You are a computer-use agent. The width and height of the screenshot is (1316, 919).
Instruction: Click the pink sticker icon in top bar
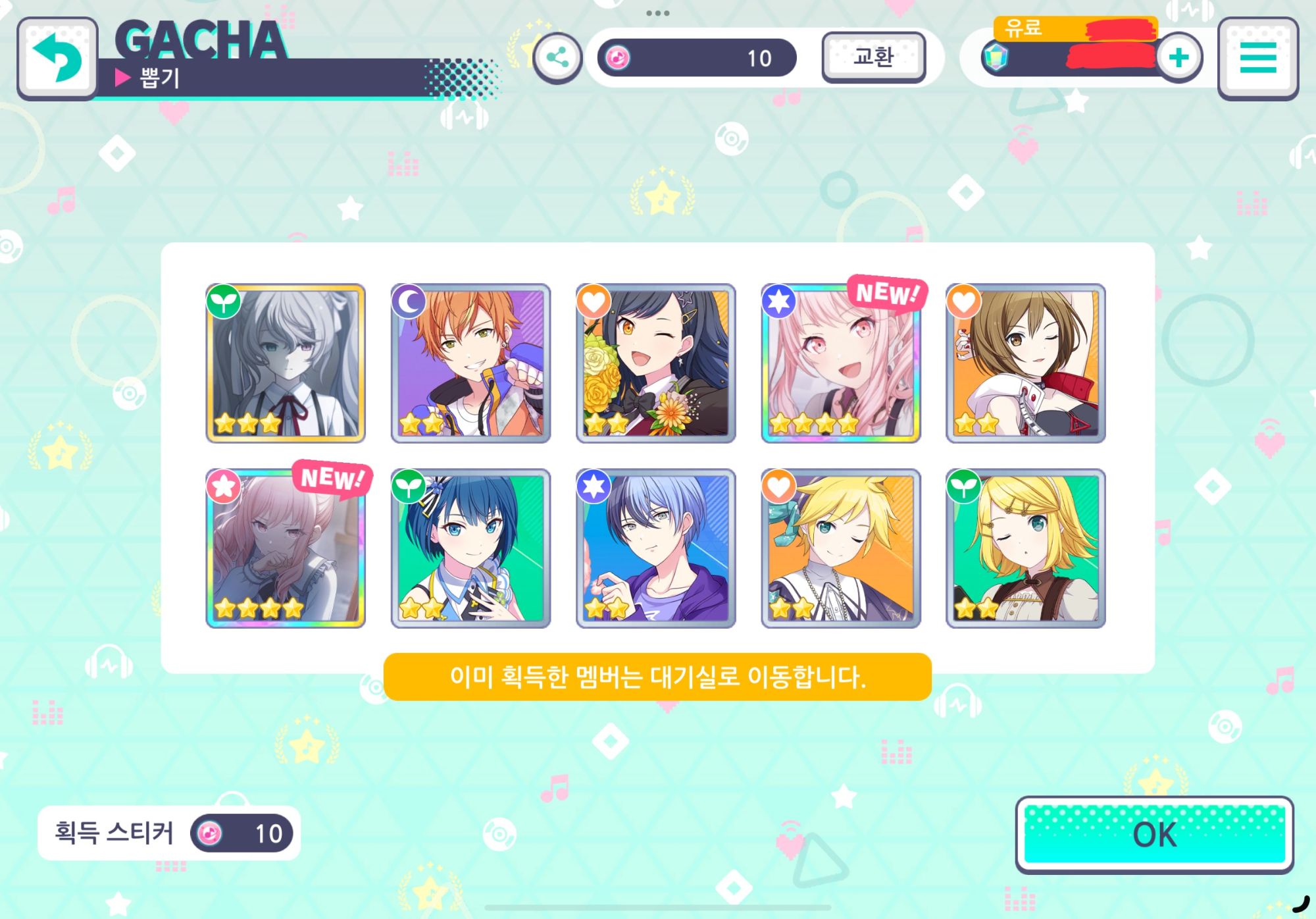point(617,58)
